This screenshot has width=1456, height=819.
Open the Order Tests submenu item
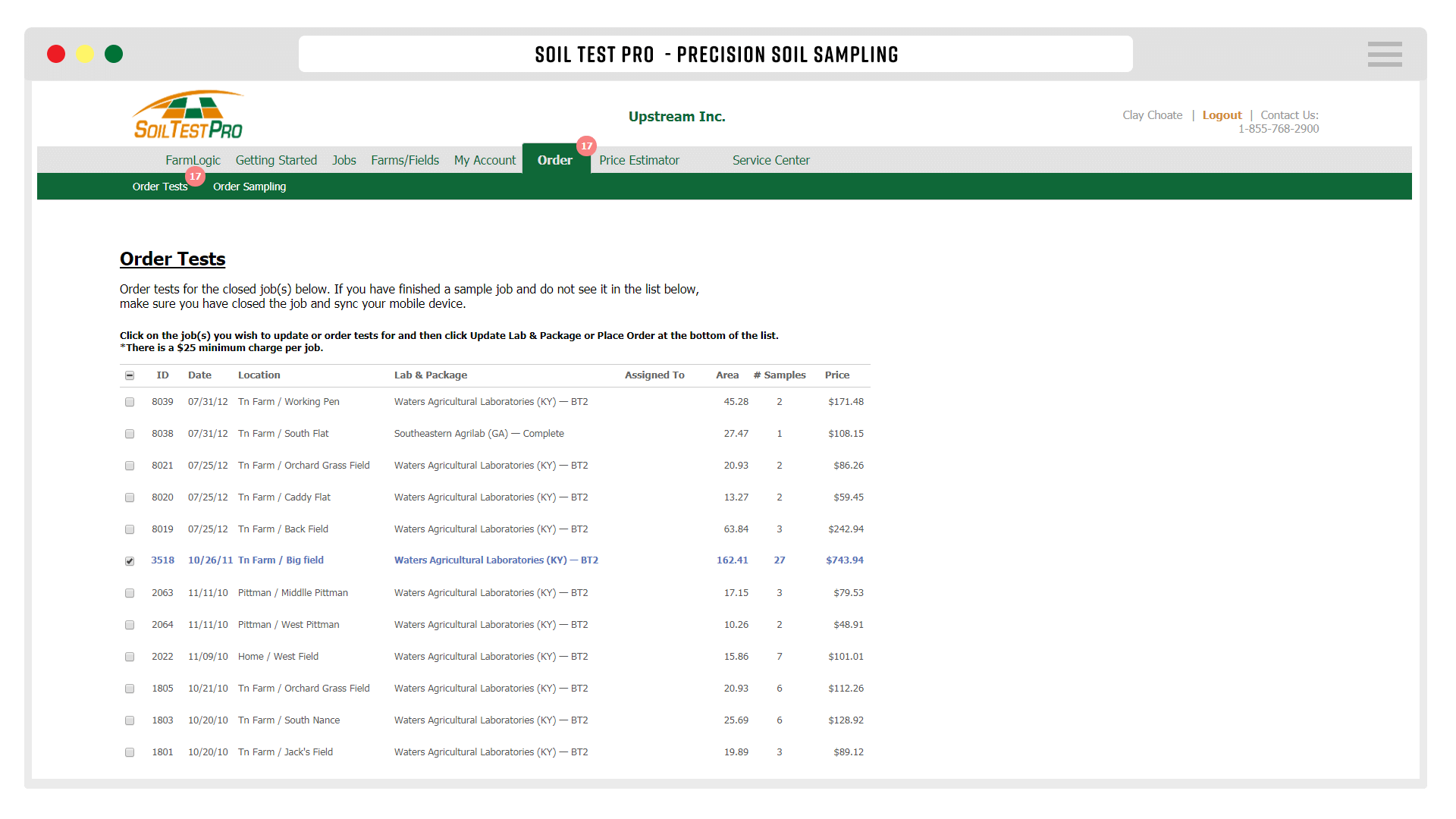pos(160,187)
